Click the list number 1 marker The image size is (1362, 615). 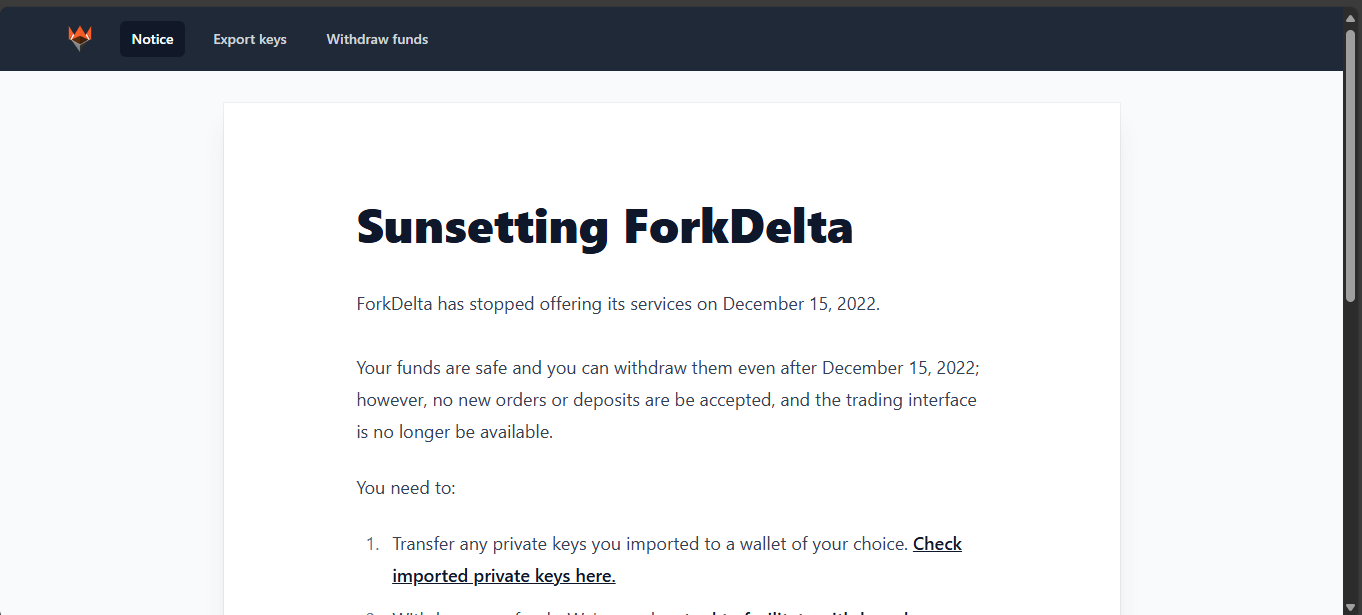point(371,544)
